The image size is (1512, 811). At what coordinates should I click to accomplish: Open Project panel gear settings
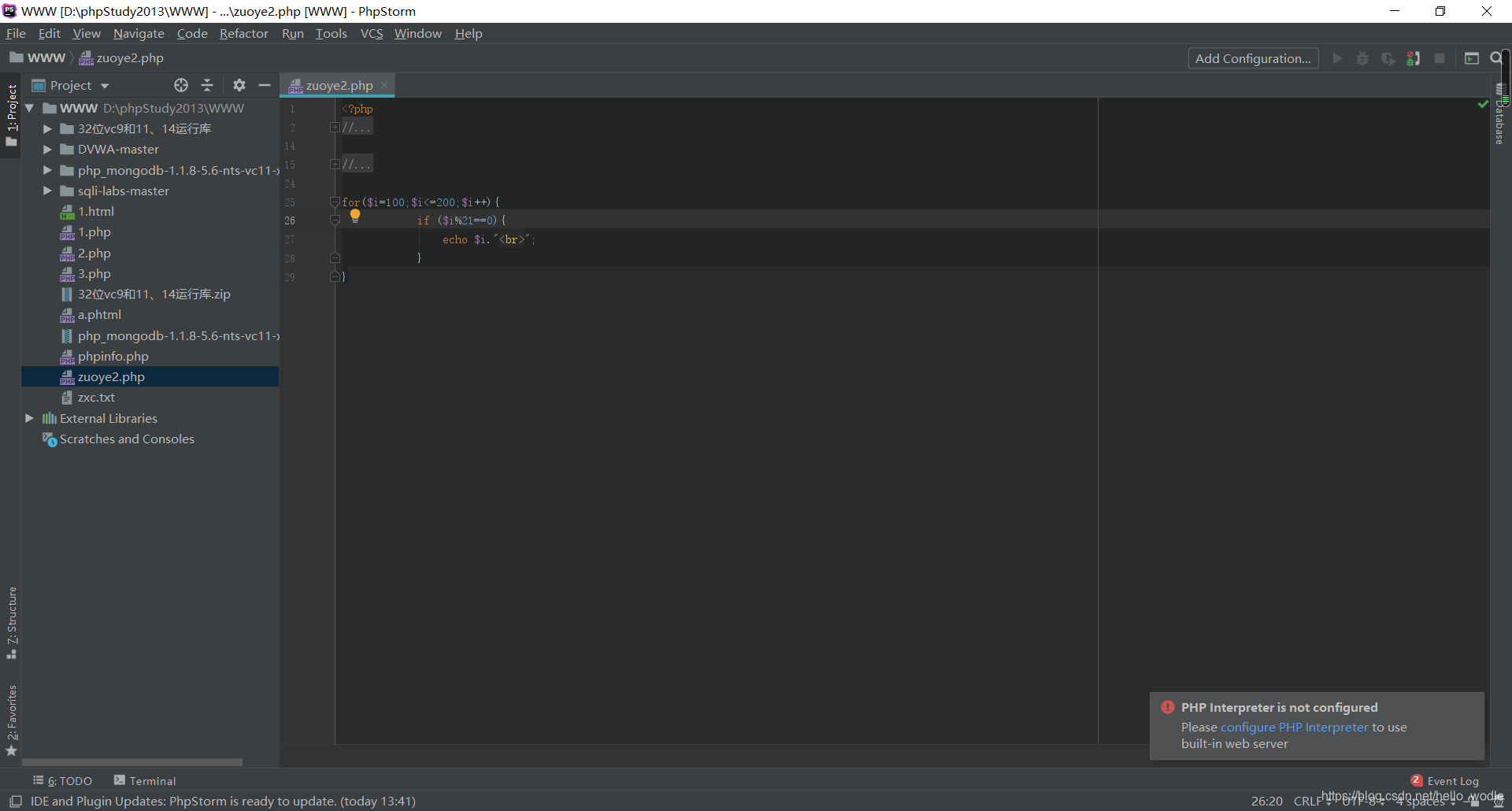pos(239,85)
